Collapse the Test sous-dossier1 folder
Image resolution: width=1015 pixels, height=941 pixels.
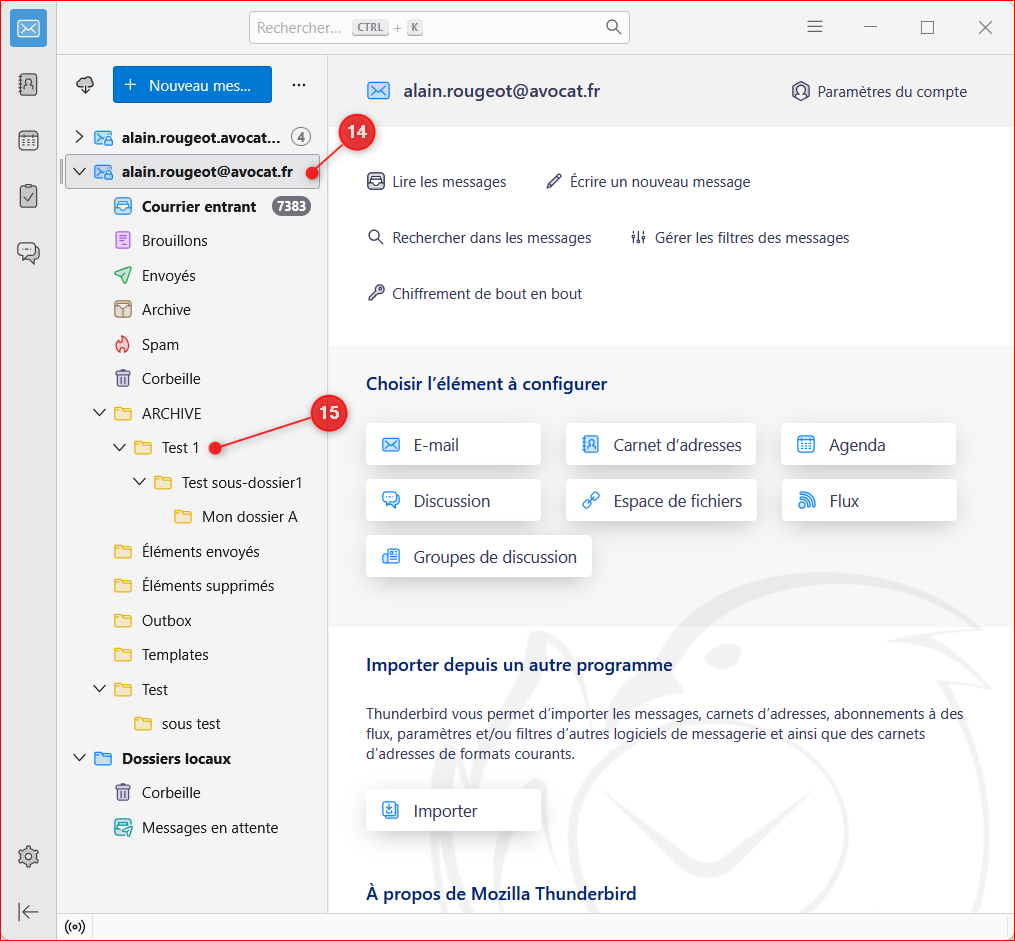pyautogui.click(x=139, y=482)
